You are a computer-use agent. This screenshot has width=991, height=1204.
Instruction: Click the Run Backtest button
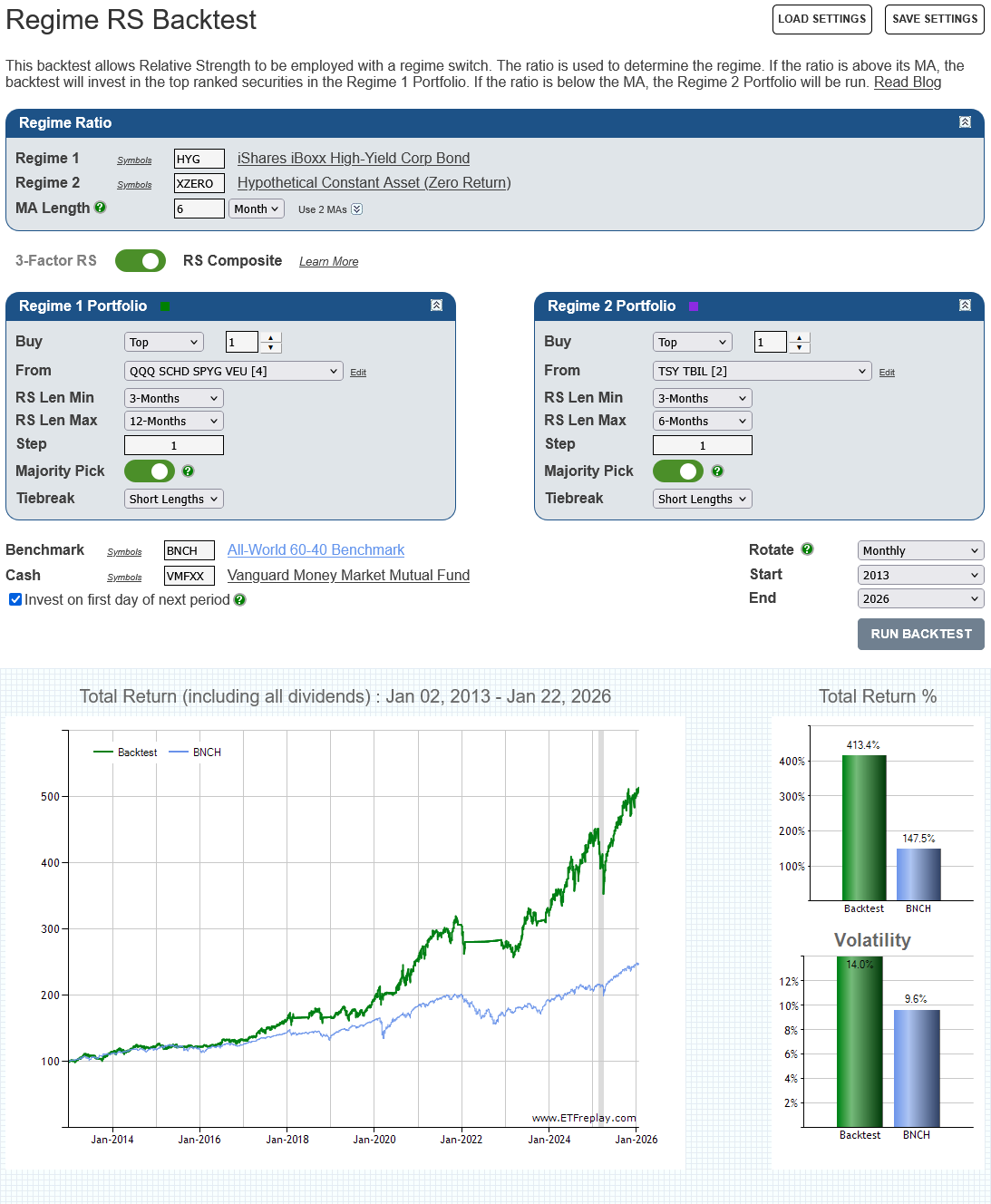920,634
